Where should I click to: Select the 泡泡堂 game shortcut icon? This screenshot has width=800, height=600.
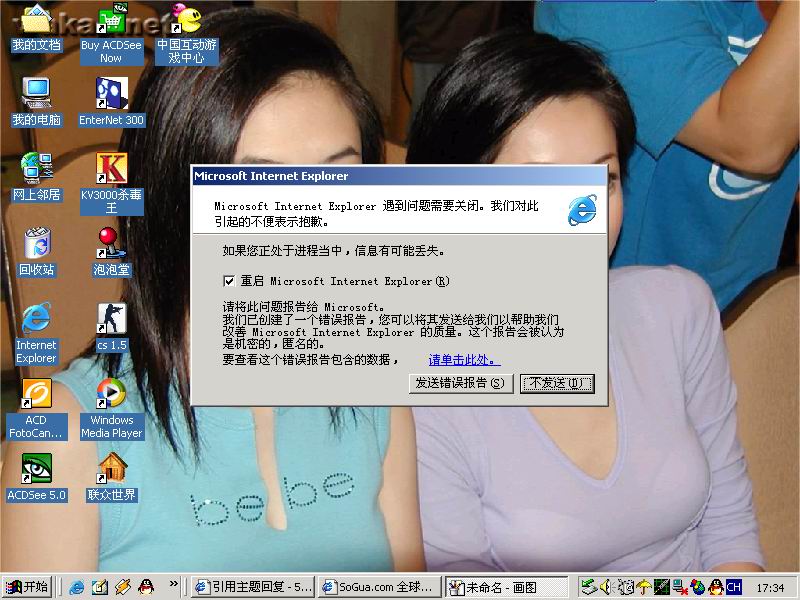click(x=111, y=252)
